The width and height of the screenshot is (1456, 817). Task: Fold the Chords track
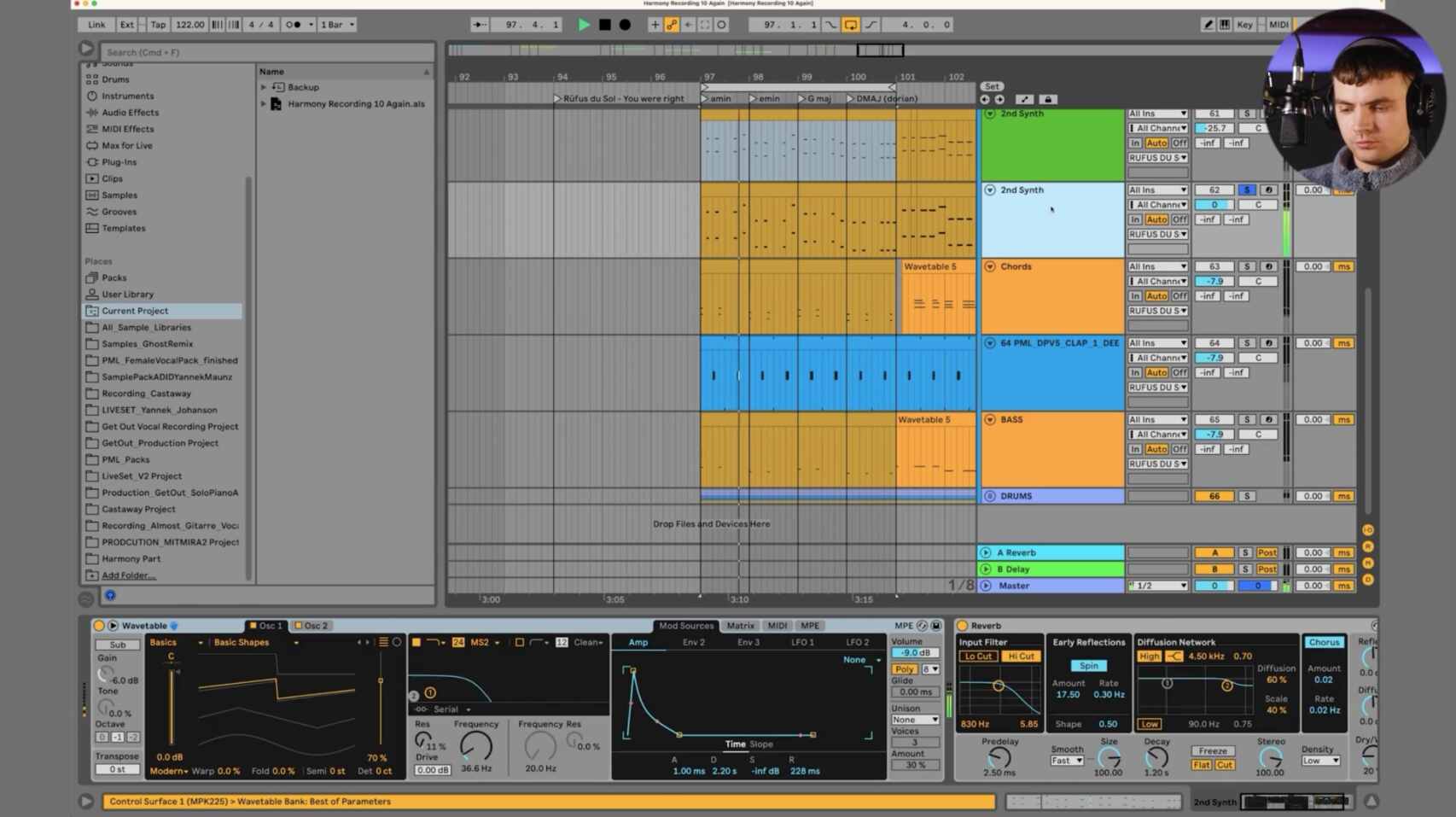coord(990,267)
